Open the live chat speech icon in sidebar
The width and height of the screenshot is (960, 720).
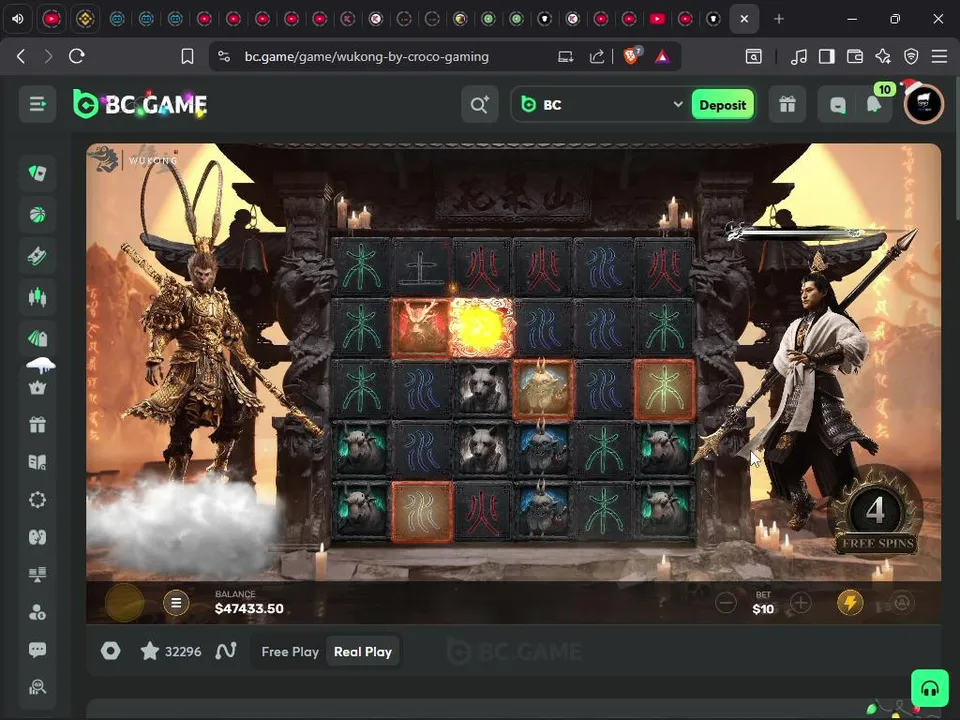coord(37,650)
